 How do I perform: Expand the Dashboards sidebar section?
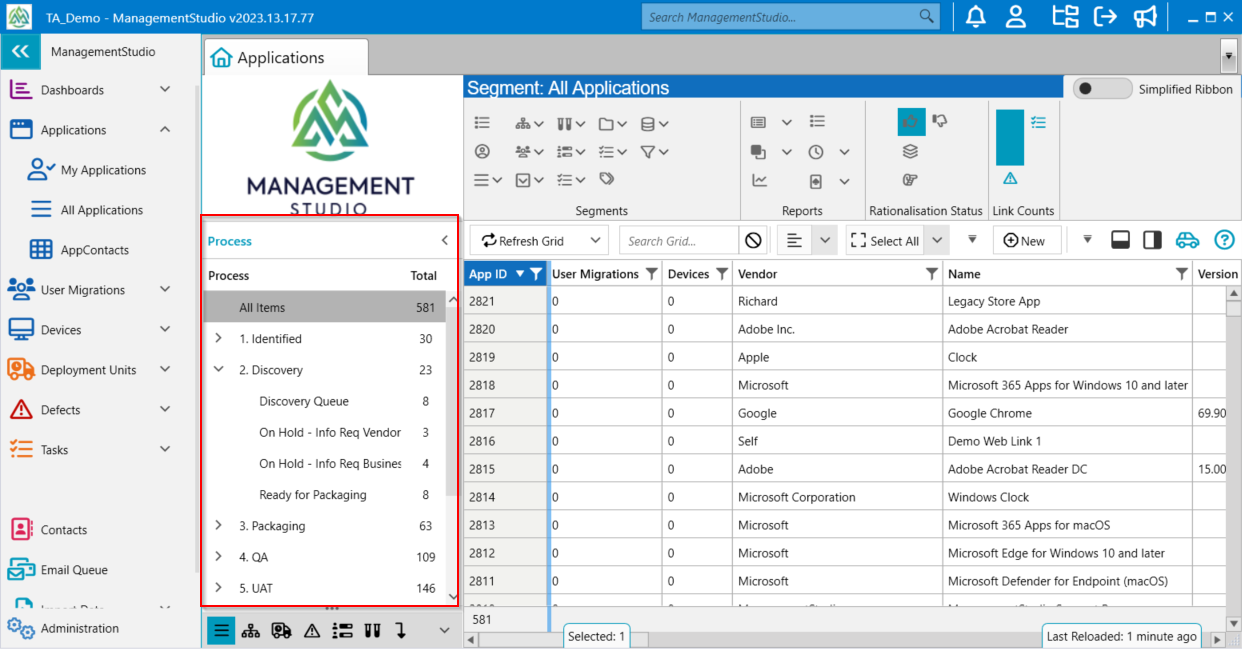click(x=165, y=89)
